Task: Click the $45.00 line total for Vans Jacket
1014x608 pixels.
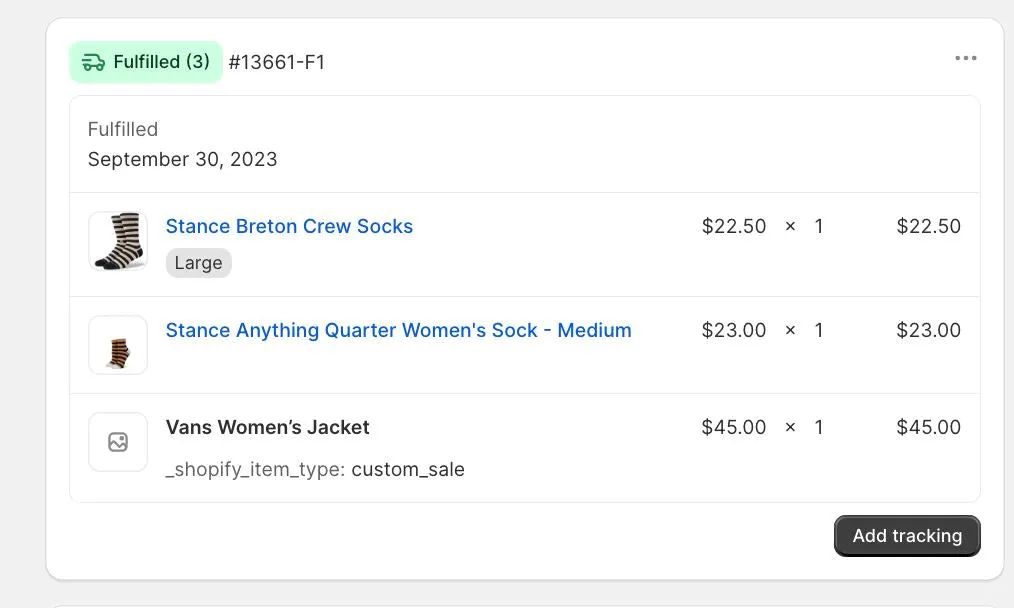Action: point(928,428)
